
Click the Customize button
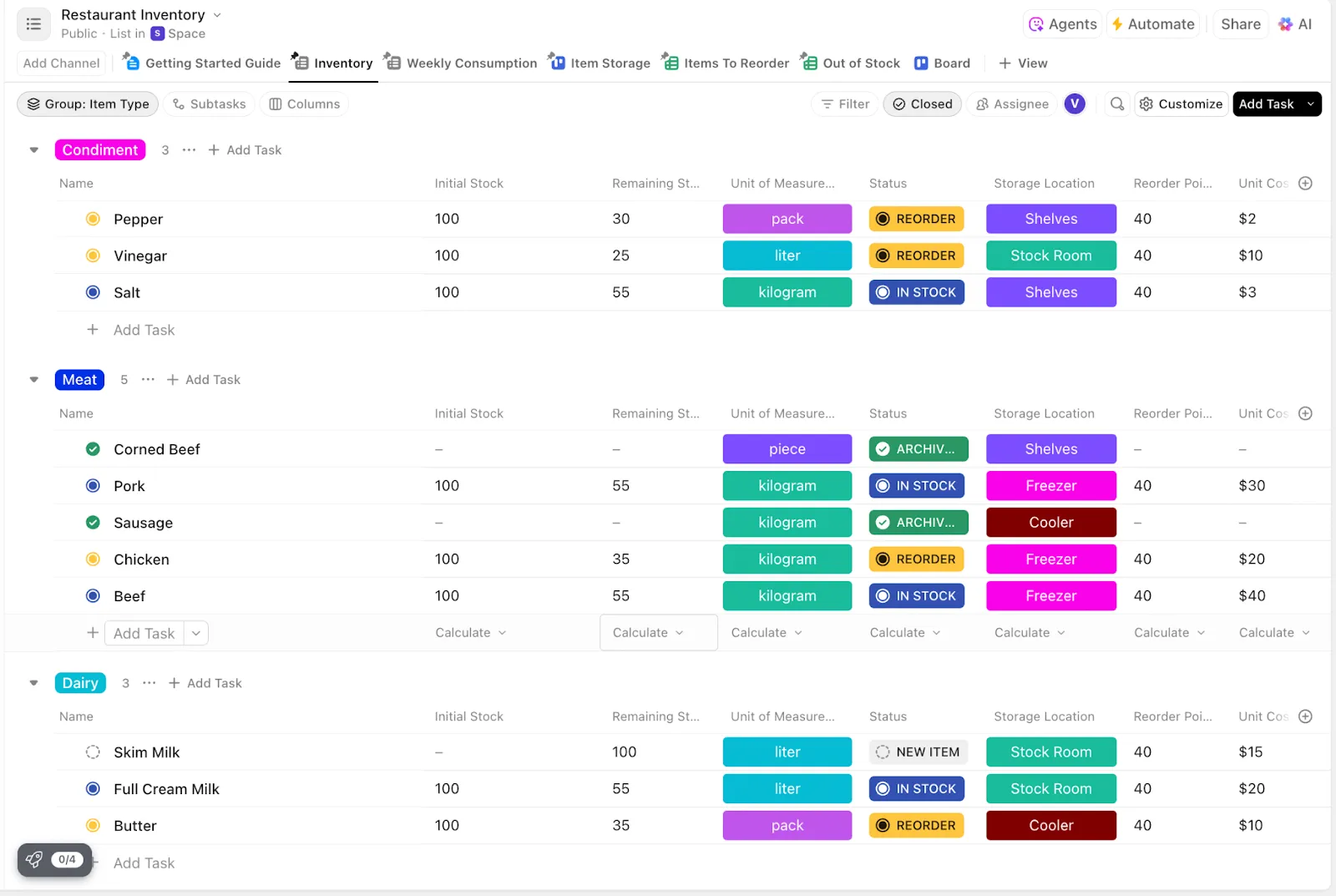pyautogui.click(x=1182, y=104)
